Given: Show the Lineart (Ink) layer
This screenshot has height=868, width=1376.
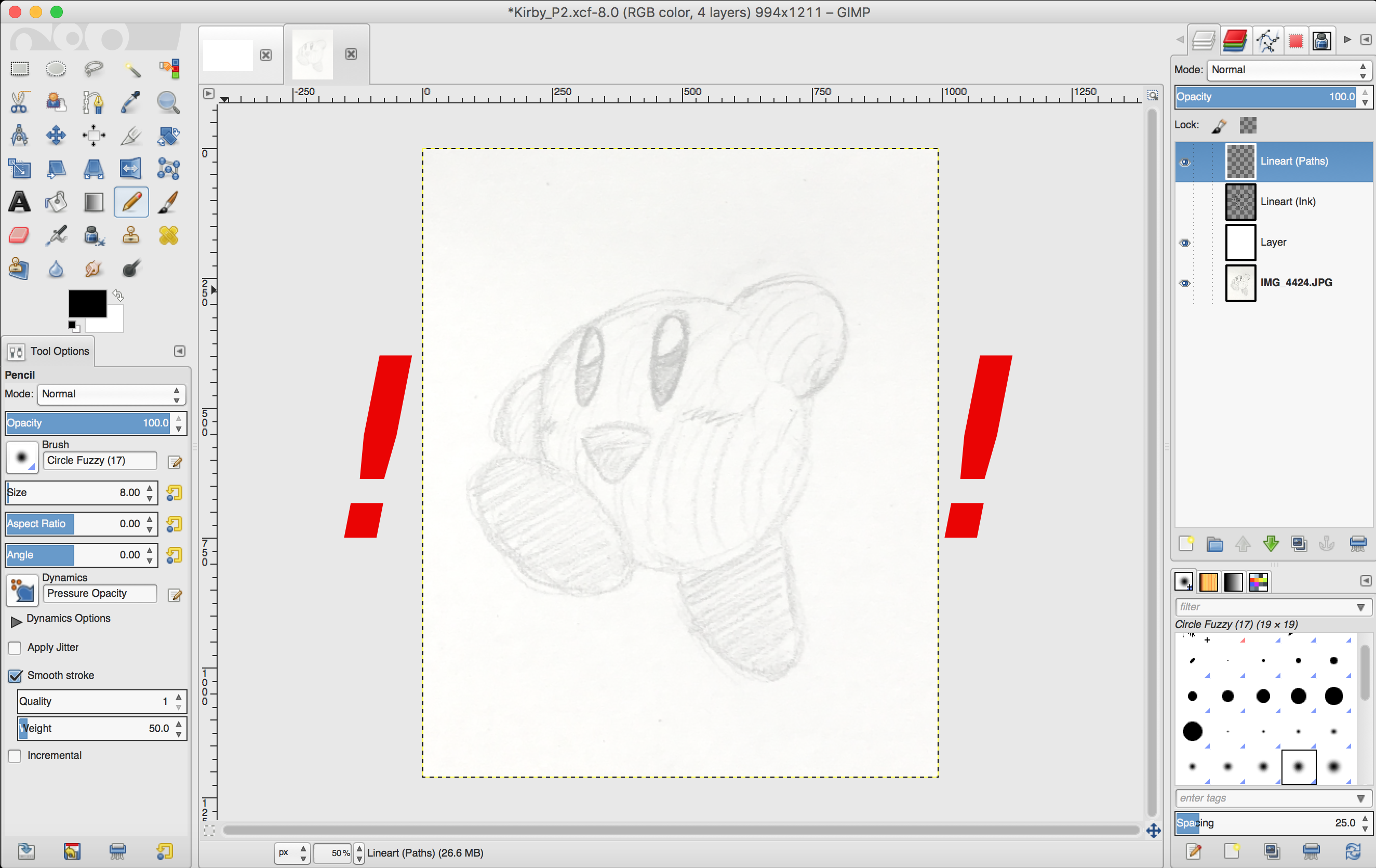Looking at the screenshot, I should pyautogui.click(x=1185, y=202).
